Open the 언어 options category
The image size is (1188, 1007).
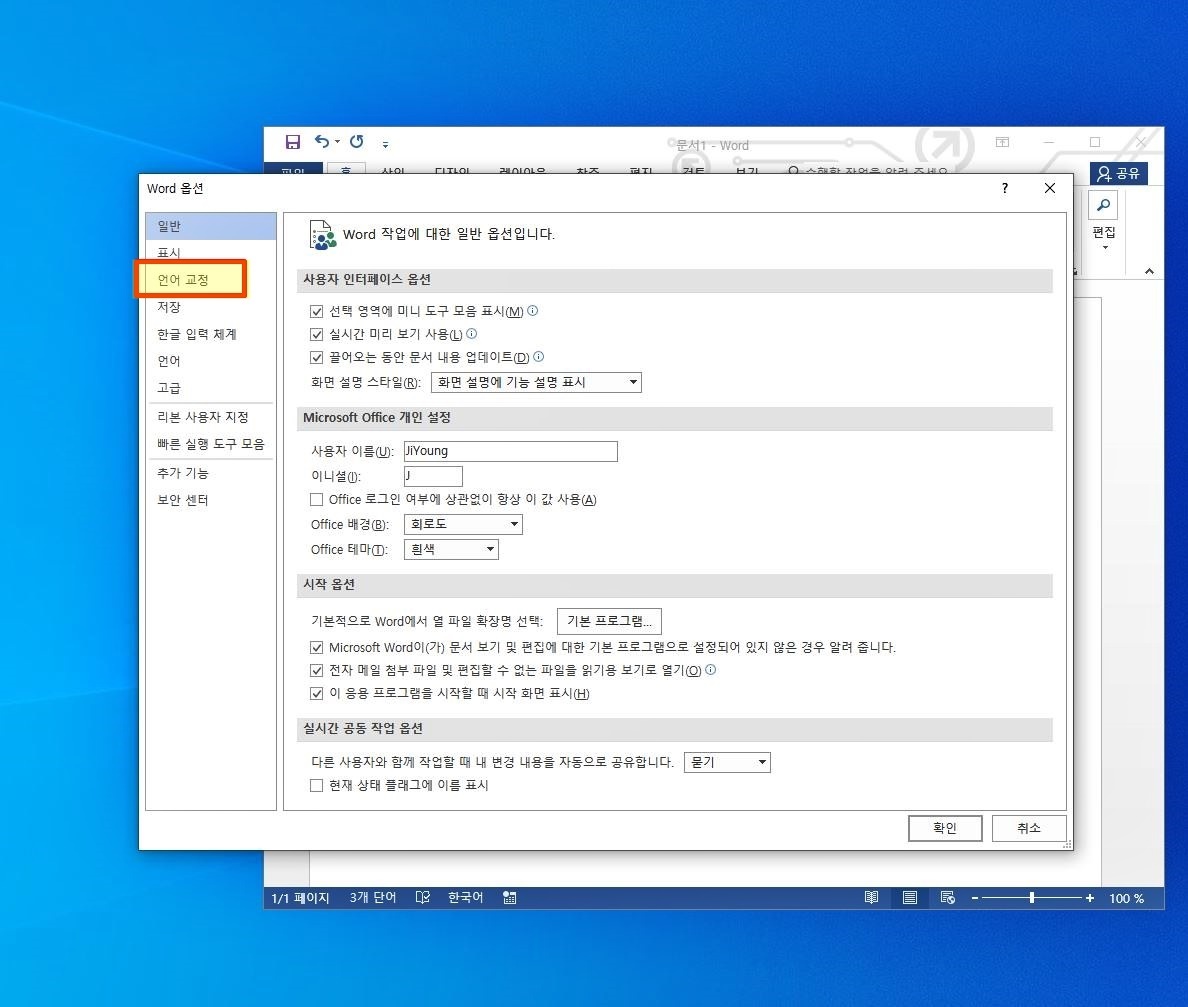point(211,361)
